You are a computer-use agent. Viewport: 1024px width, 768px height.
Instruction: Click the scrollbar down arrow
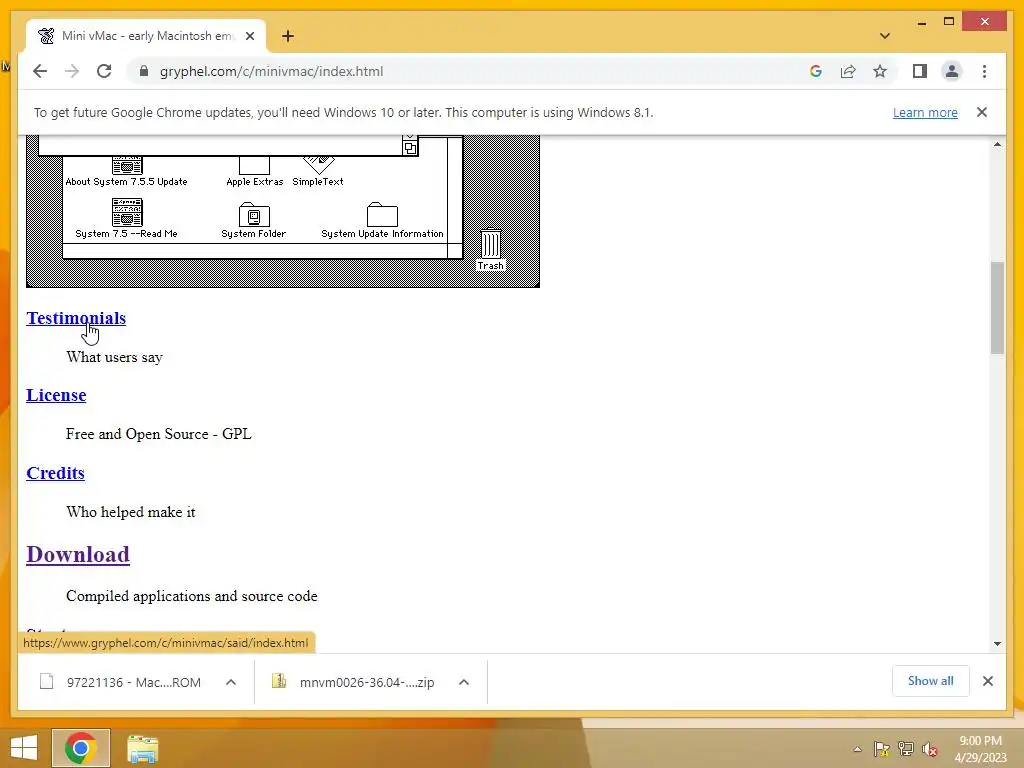[997, 643]
